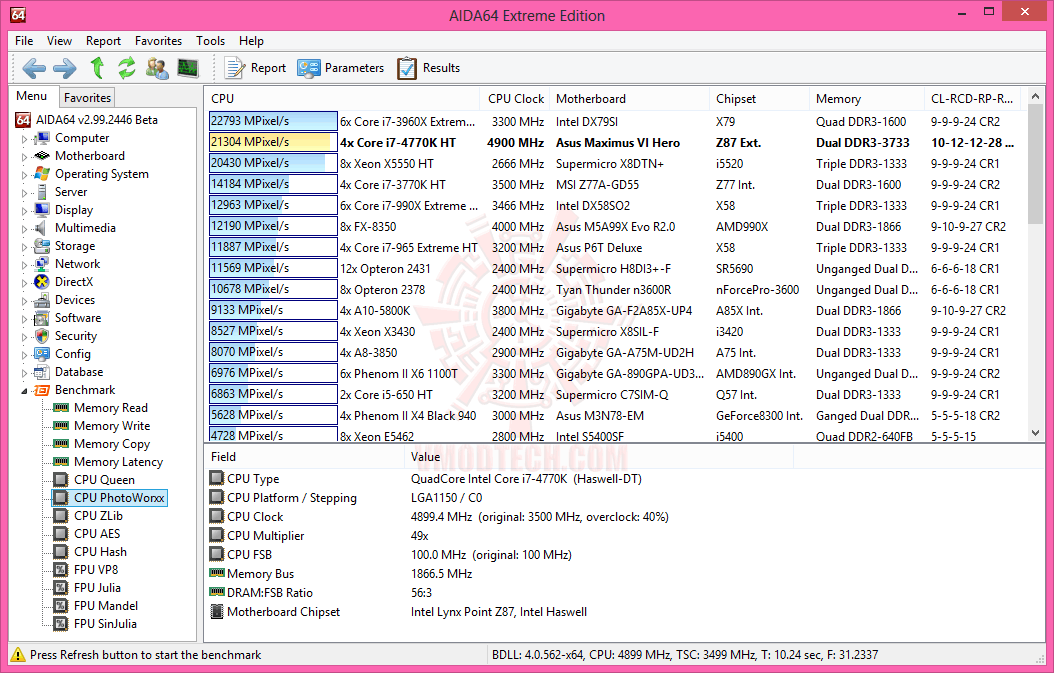Expand the Software tree node
Image resolution: width=1054 pixels, height=673 pixels.
click(x=25, y=319)
